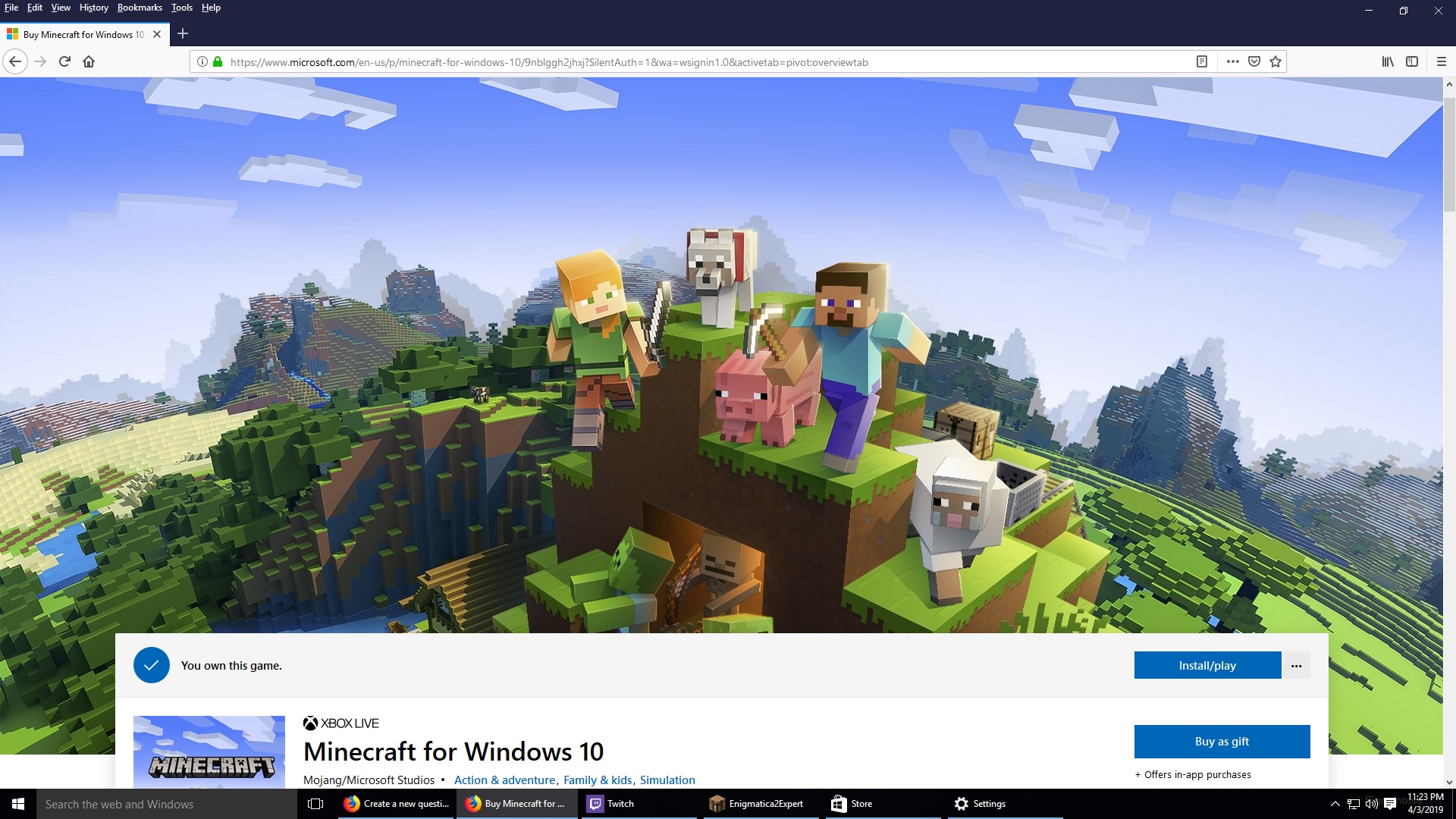Open Firefox Bookmarks menu
Screen dimensions: 1456x819
pyautogui.click(x=139, y=8)
